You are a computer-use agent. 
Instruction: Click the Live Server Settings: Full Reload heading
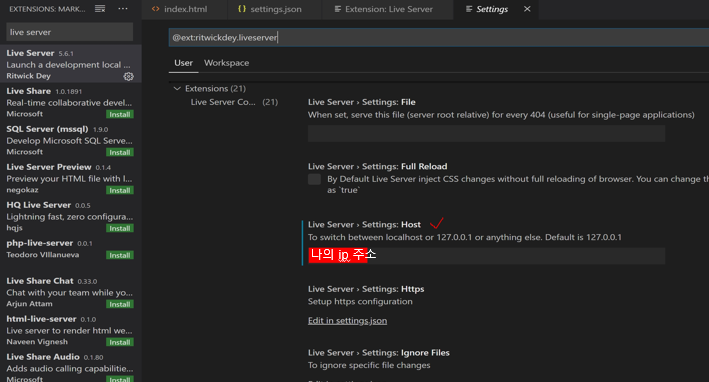point(378,166)
